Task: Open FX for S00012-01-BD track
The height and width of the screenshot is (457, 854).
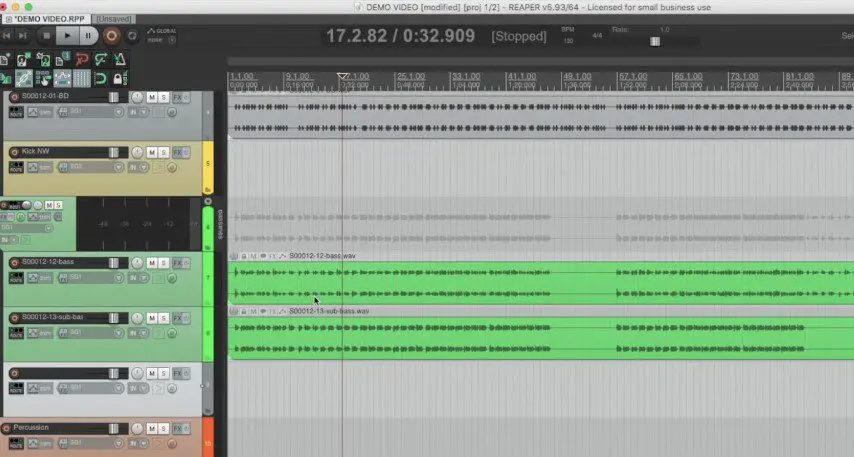Action: click(177, 96)
